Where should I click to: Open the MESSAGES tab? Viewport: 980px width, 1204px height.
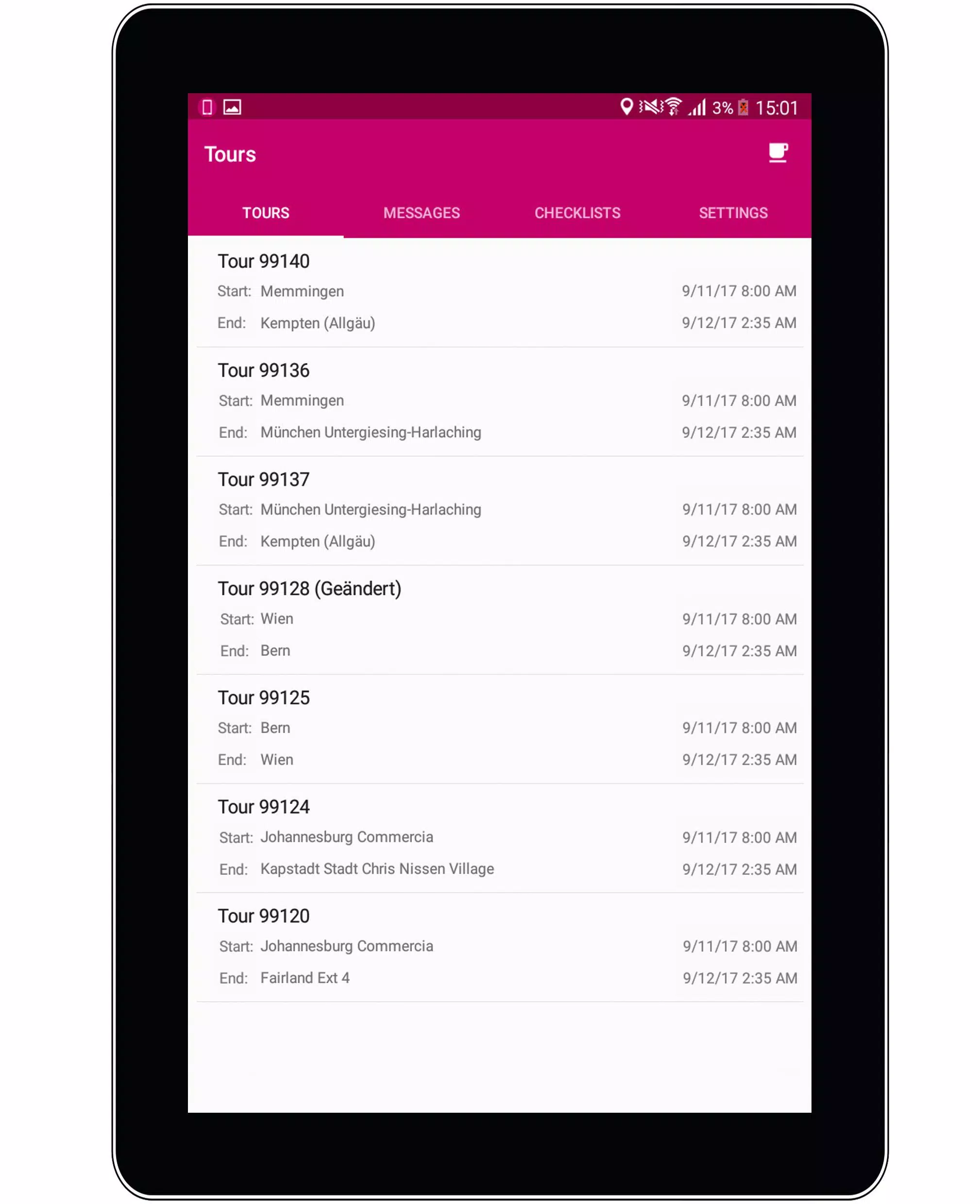[422, 213]
